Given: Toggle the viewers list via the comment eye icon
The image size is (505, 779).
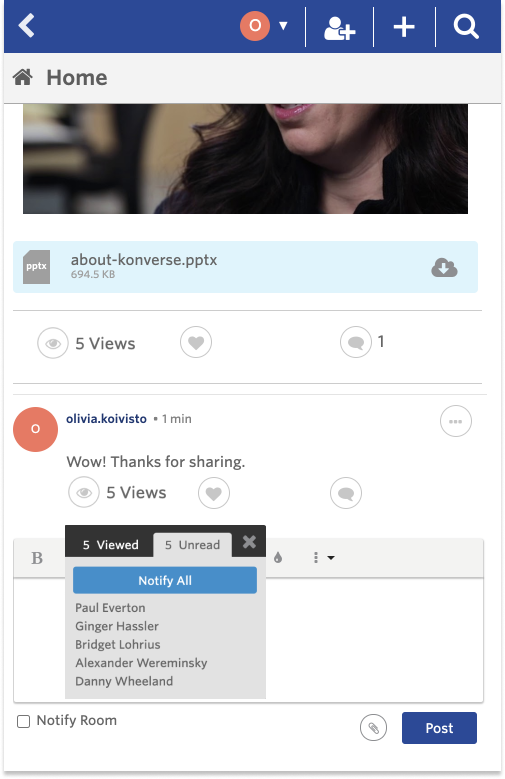Looking at the screenshot, I should tap(84, 492).
